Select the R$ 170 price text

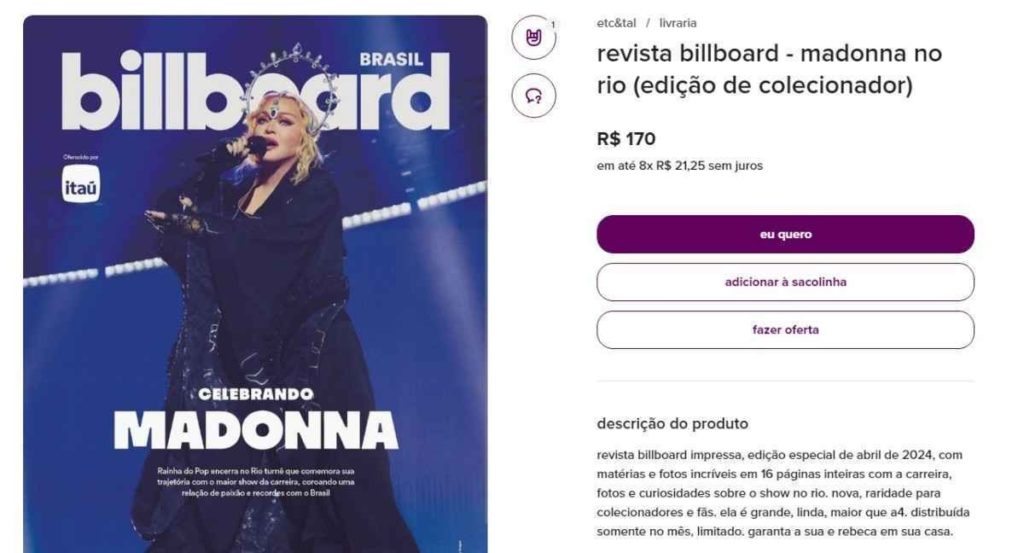point(626,139)
